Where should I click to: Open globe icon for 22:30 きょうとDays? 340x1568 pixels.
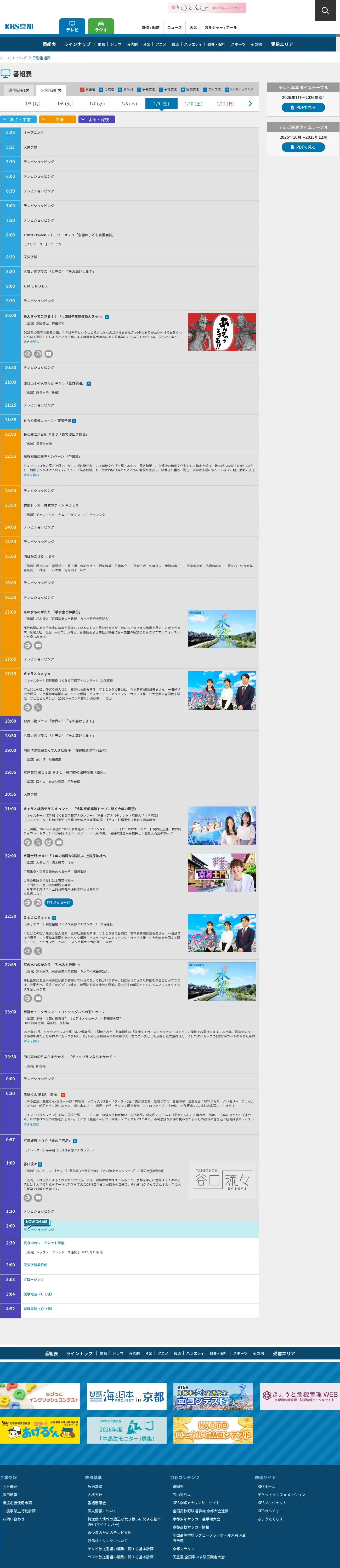click(x=27, y=951)
